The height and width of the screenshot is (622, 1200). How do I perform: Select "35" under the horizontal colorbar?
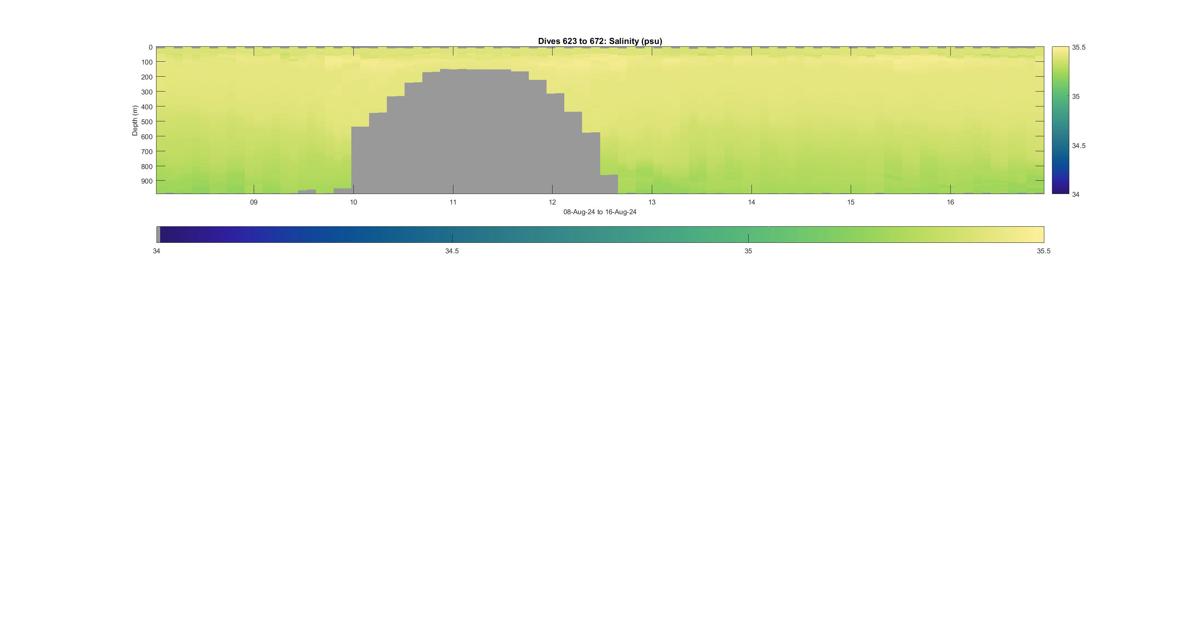click(x=748, y=251)
